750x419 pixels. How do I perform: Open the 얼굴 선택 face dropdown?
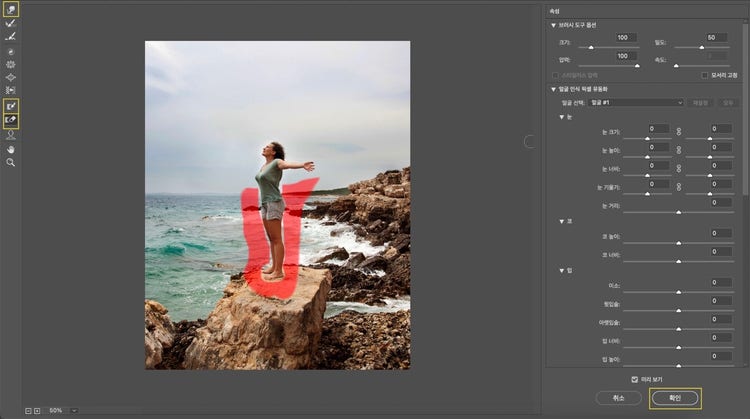click(636, 102)
